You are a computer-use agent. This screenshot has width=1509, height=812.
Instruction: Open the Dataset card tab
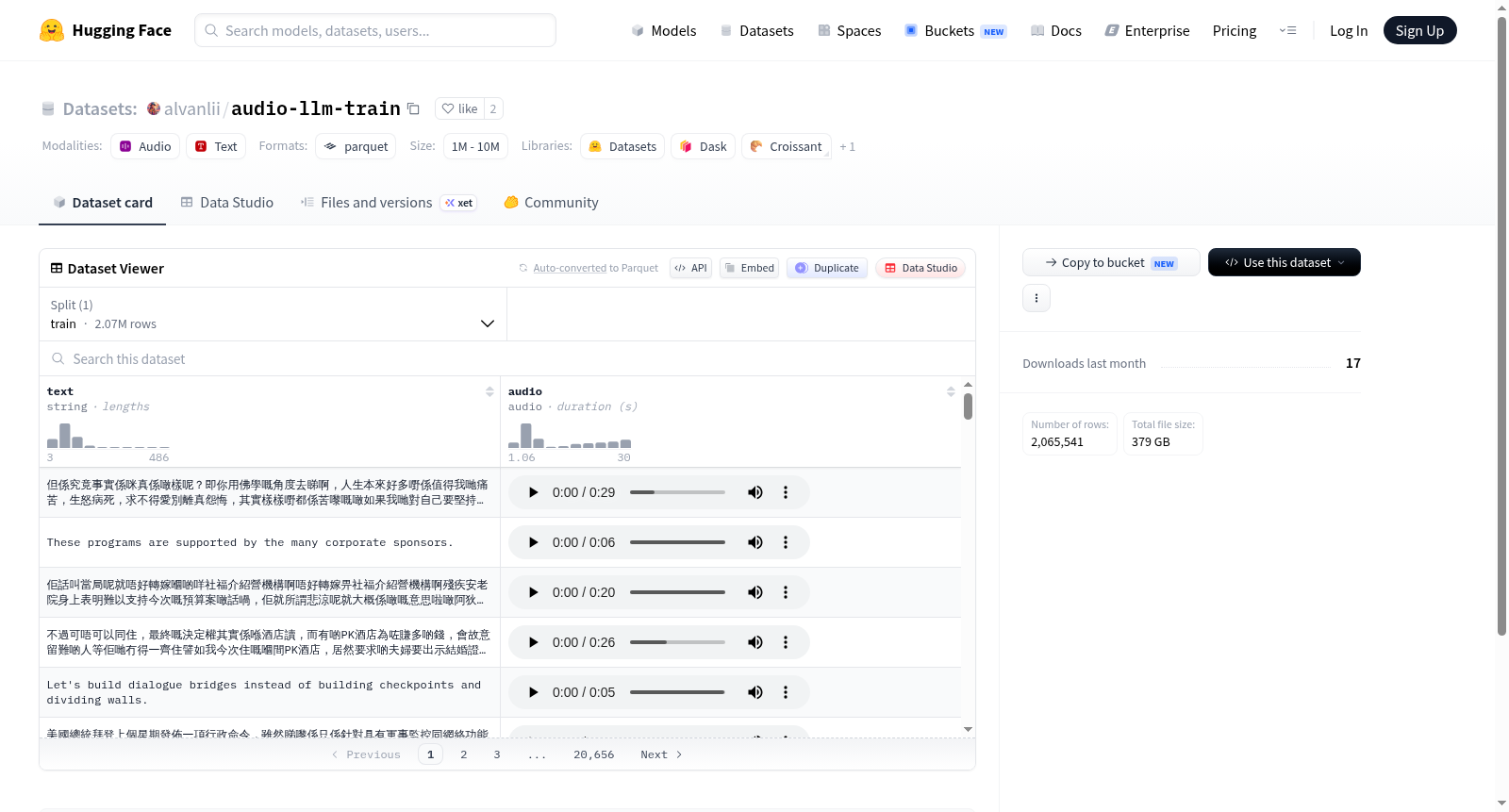point(102,203)
